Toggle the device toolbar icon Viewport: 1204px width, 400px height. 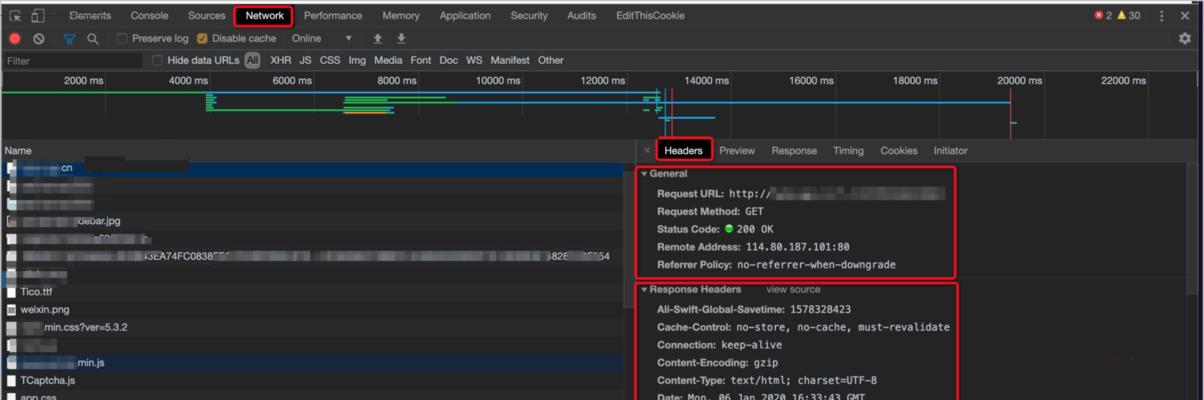coord(38,16)
